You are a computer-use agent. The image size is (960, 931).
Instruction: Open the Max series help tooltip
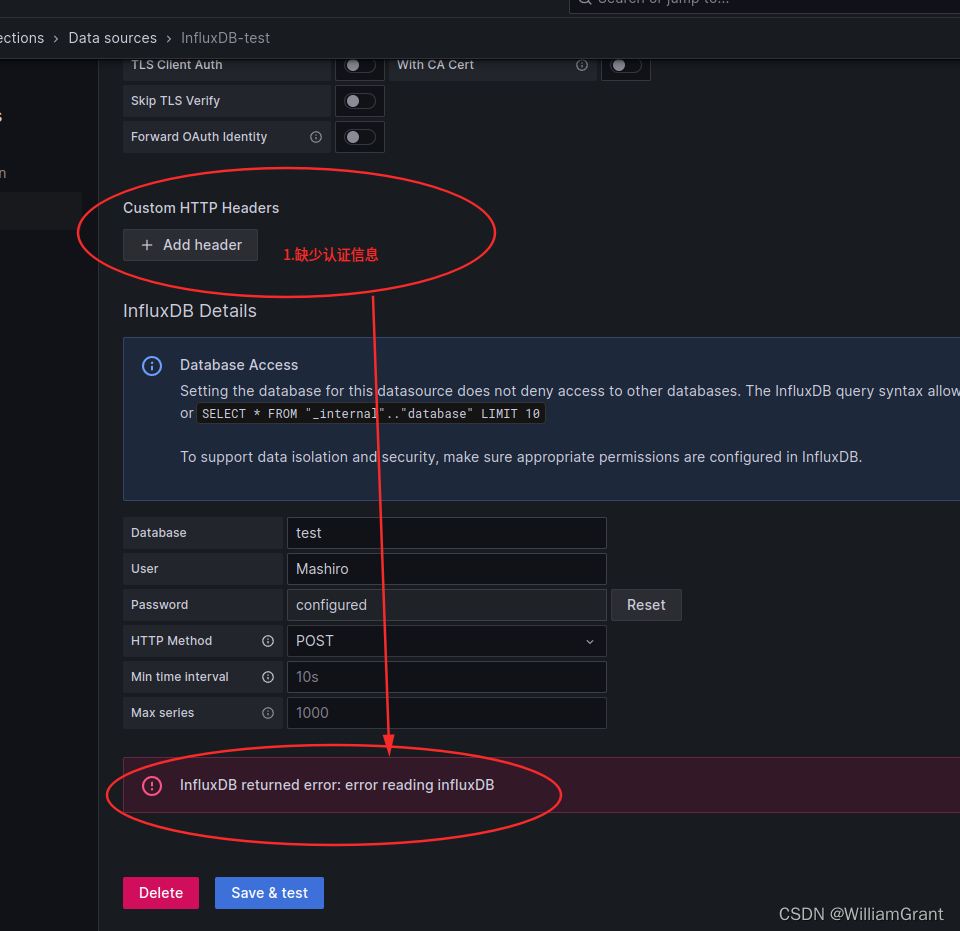pos(266,713)
